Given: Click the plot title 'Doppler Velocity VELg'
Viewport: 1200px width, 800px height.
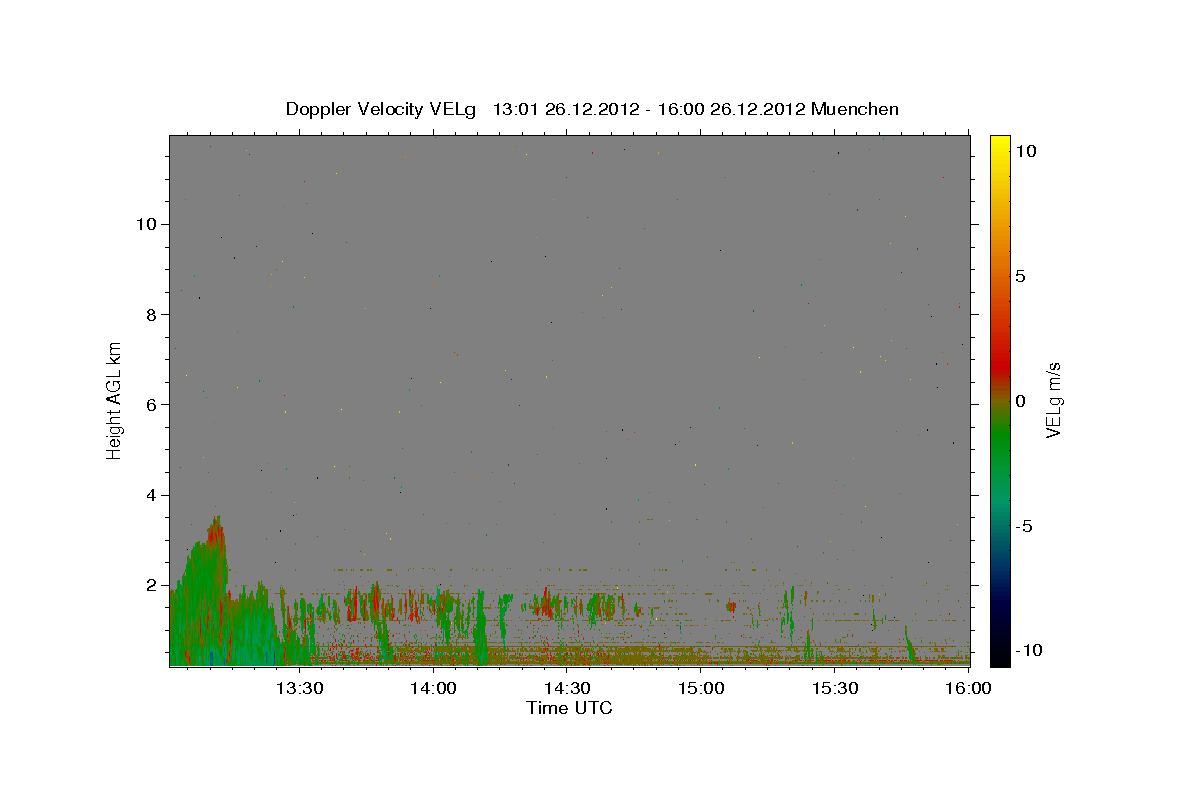Looking at the screenshot, I should point(383,109).
